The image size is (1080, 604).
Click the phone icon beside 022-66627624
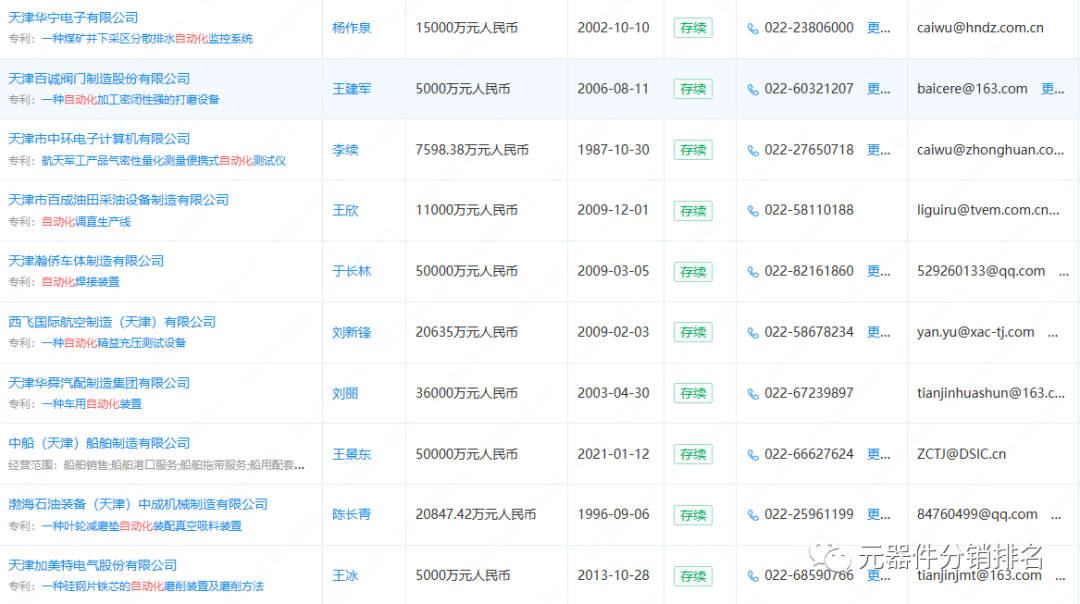[753, 455]
